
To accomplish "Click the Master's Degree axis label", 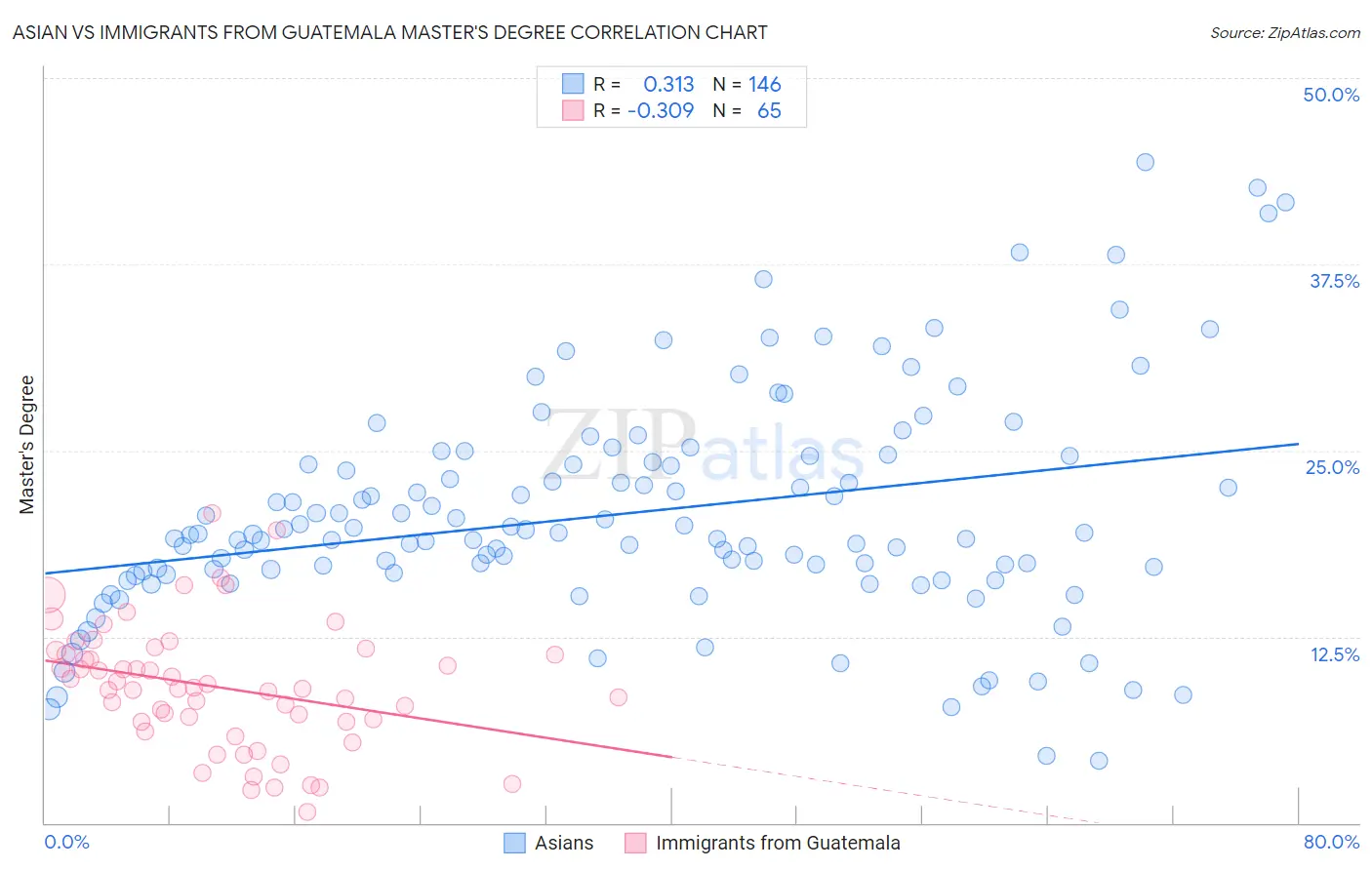I will pos(27,445).
